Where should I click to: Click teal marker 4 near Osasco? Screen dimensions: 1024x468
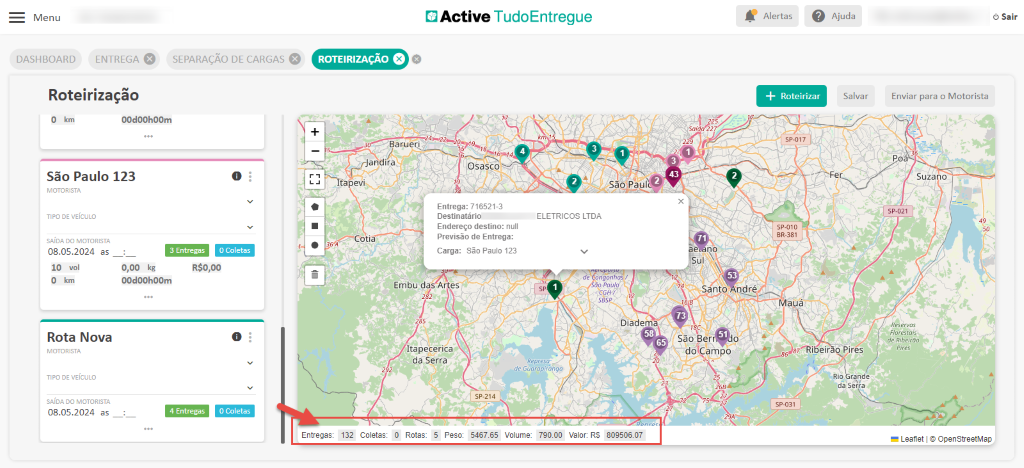[x=521, y=152]
